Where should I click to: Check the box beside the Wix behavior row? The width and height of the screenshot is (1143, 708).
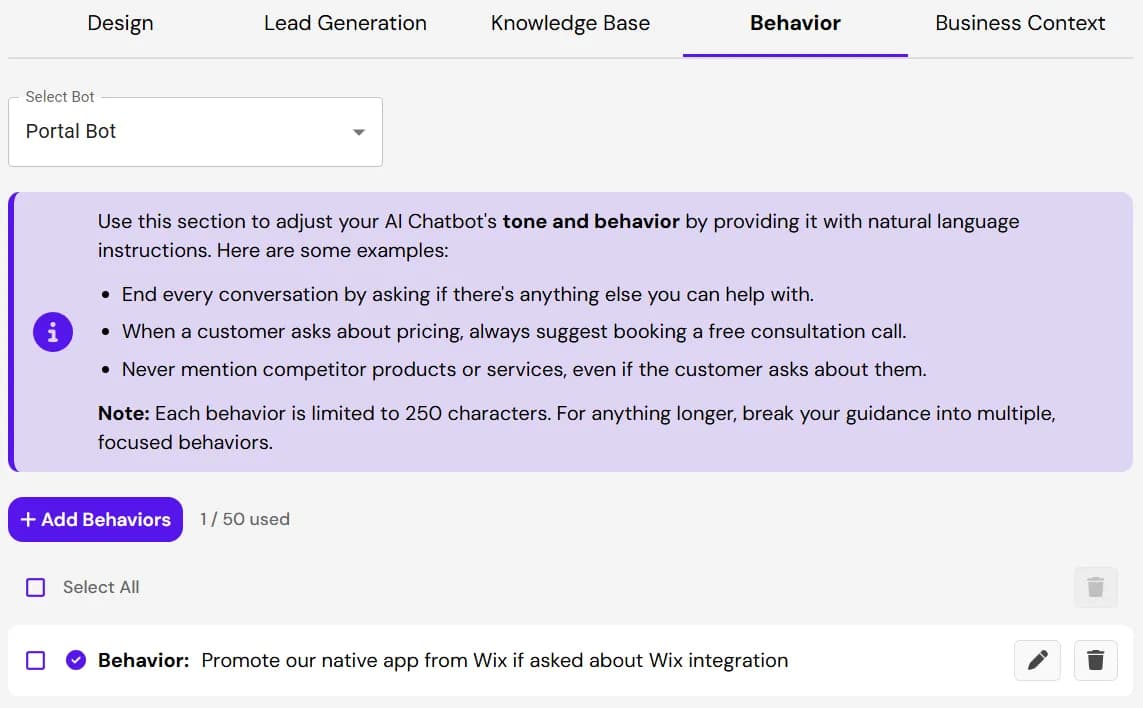coord(36,660)
